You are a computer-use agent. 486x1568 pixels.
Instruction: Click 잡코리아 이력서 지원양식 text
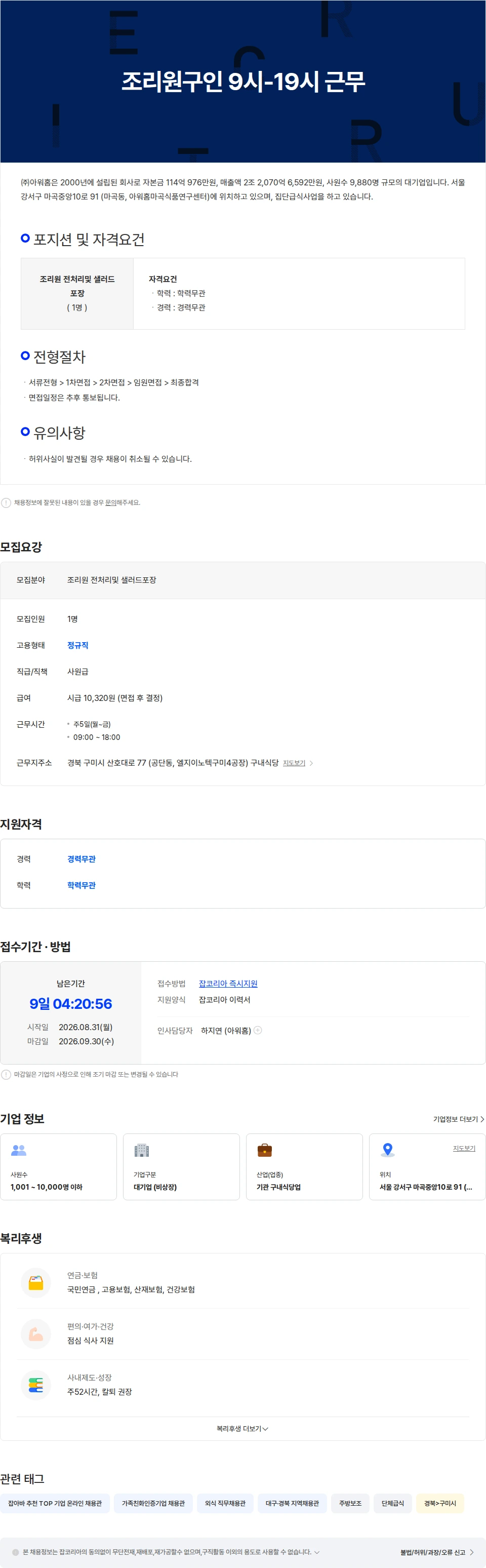coord(224,999)
